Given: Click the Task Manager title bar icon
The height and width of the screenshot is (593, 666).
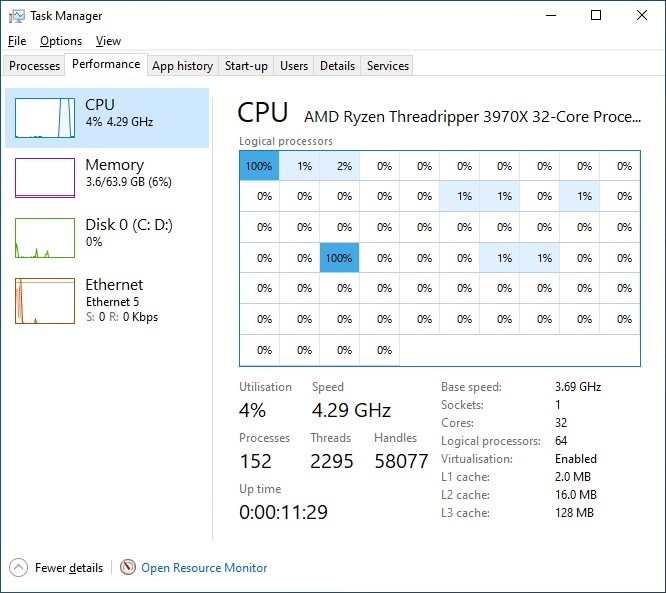Looking at the screenshot, I should click(x=17, y=16).
